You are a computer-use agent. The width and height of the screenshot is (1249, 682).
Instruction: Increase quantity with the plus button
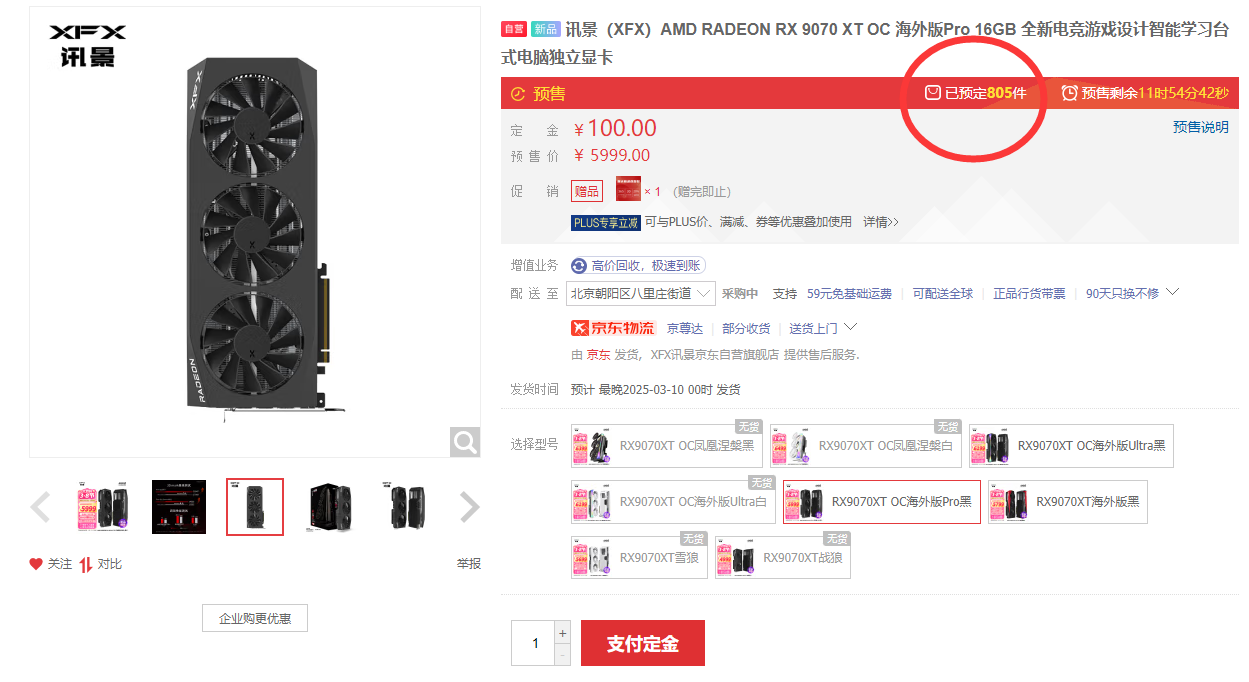pyautogui.click(x=562, y=632)
